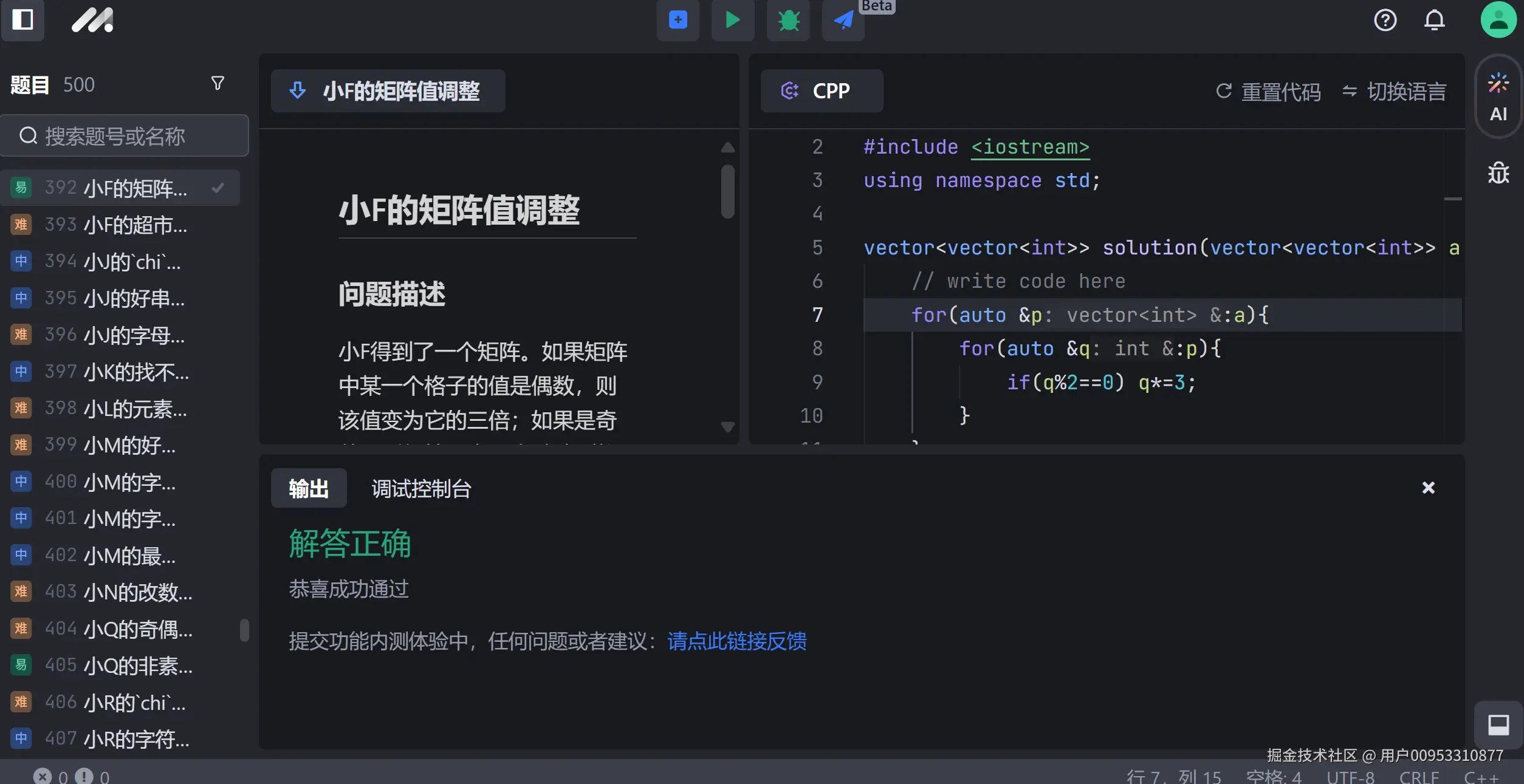Select problem 399 小M的好

pos(120,445)
